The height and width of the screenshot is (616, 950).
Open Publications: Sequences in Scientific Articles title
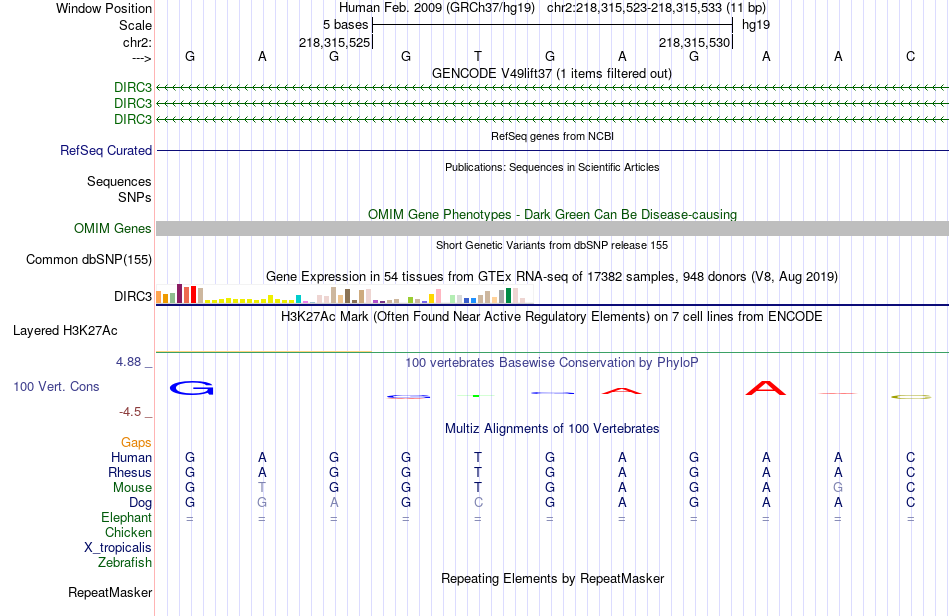(x=552, y=167)
